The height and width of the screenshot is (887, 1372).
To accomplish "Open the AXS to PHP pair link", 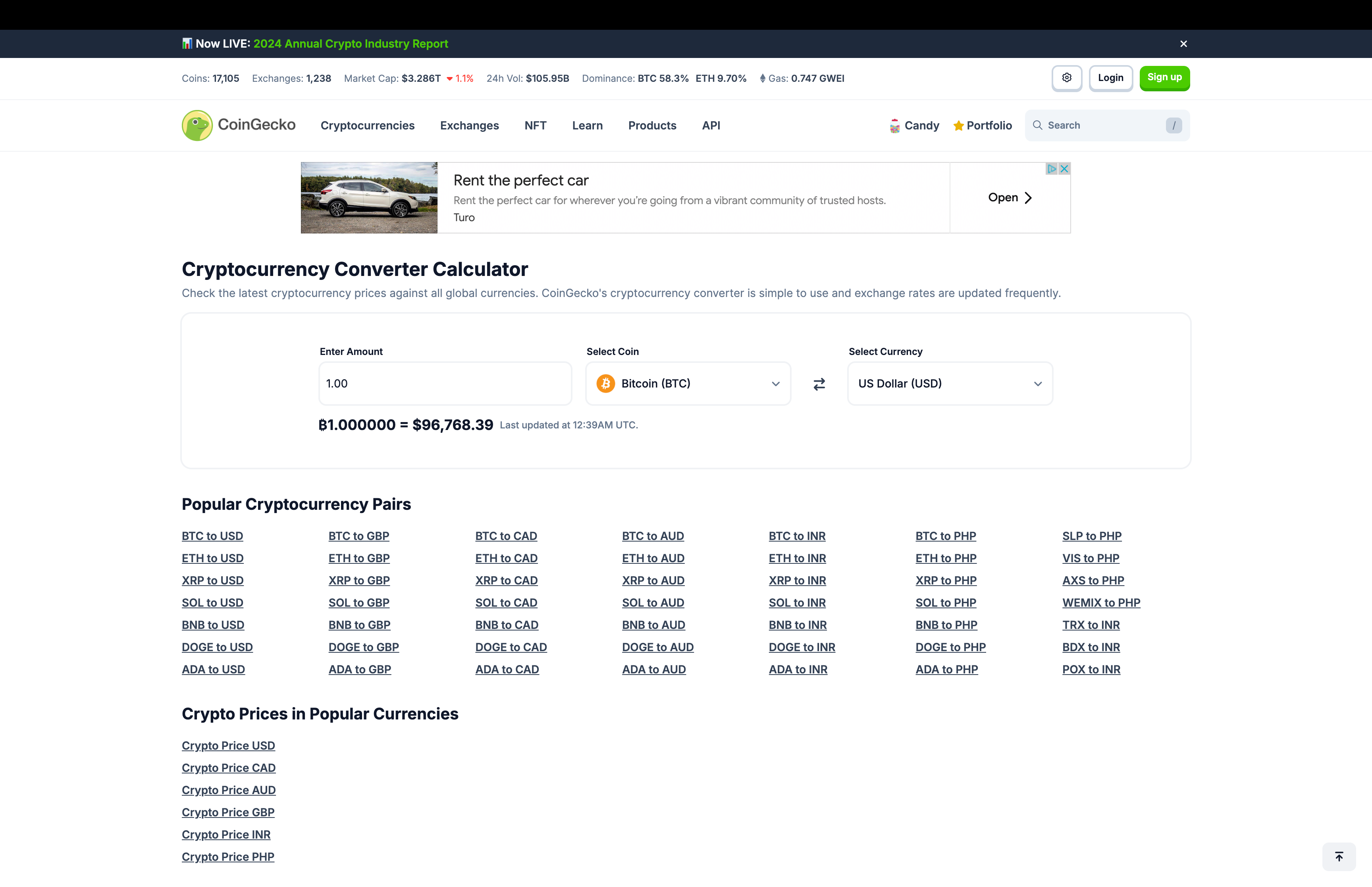I will point(1093,580).
